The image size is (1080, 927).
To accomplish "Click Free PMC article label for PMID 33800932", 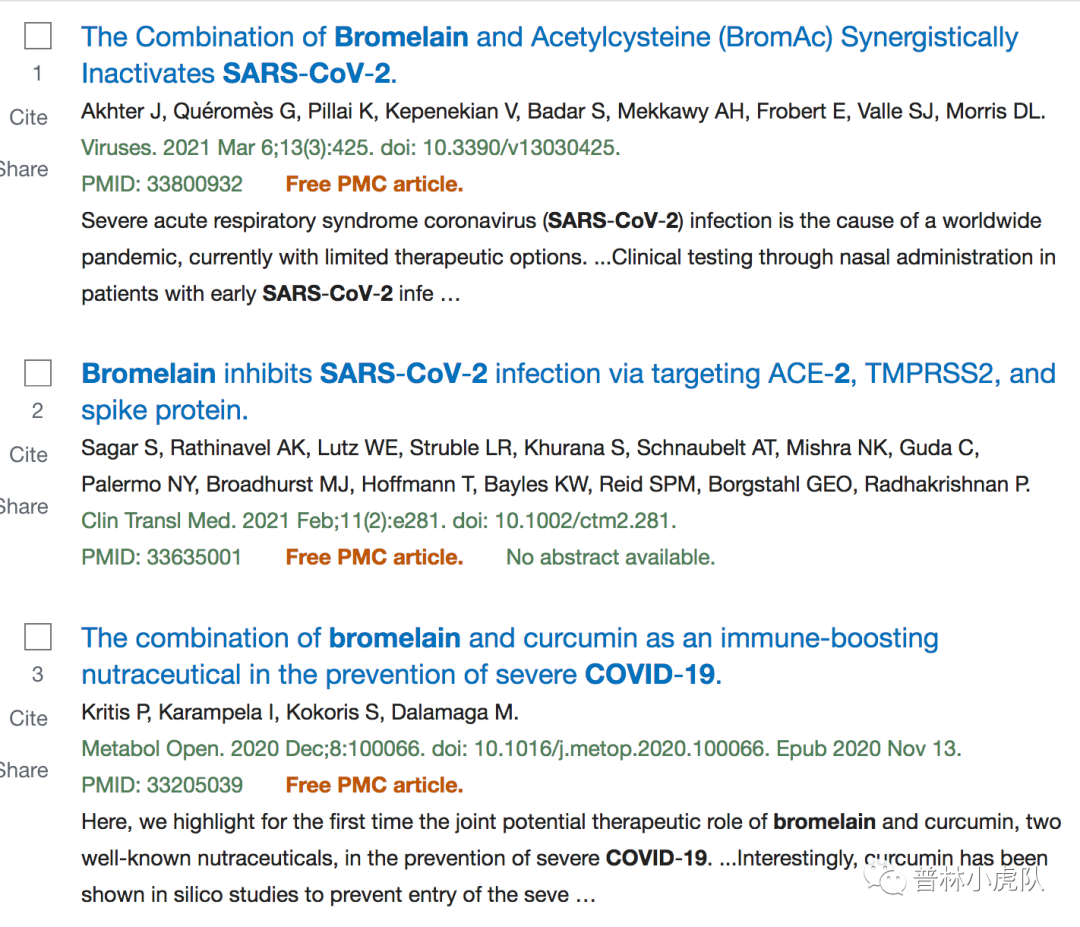I will 374,184.
